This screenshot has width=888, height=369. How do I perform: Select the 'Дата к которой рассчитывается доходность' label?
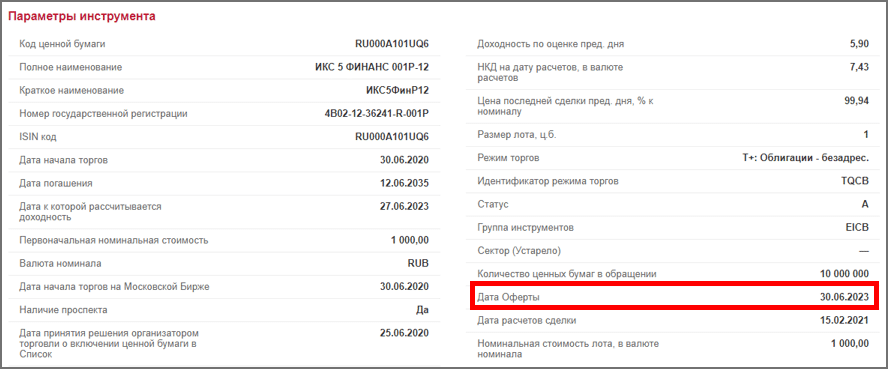[x=91, y=212]
